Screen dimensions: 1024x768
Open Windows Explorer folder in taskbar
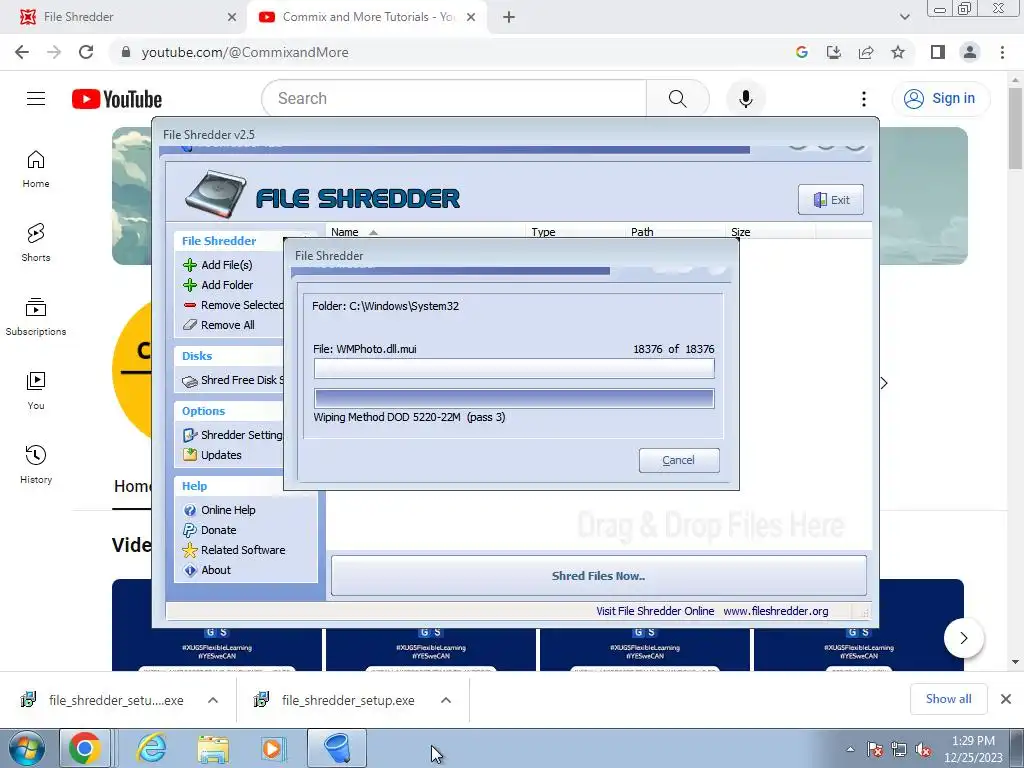click(213, 748)
